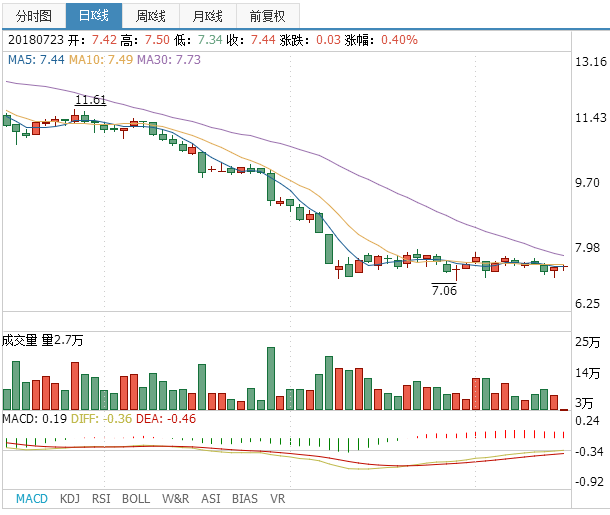Click the 14万 volume axis label
Viewport: 610px width, 515px height.
(x=587, y=373)
